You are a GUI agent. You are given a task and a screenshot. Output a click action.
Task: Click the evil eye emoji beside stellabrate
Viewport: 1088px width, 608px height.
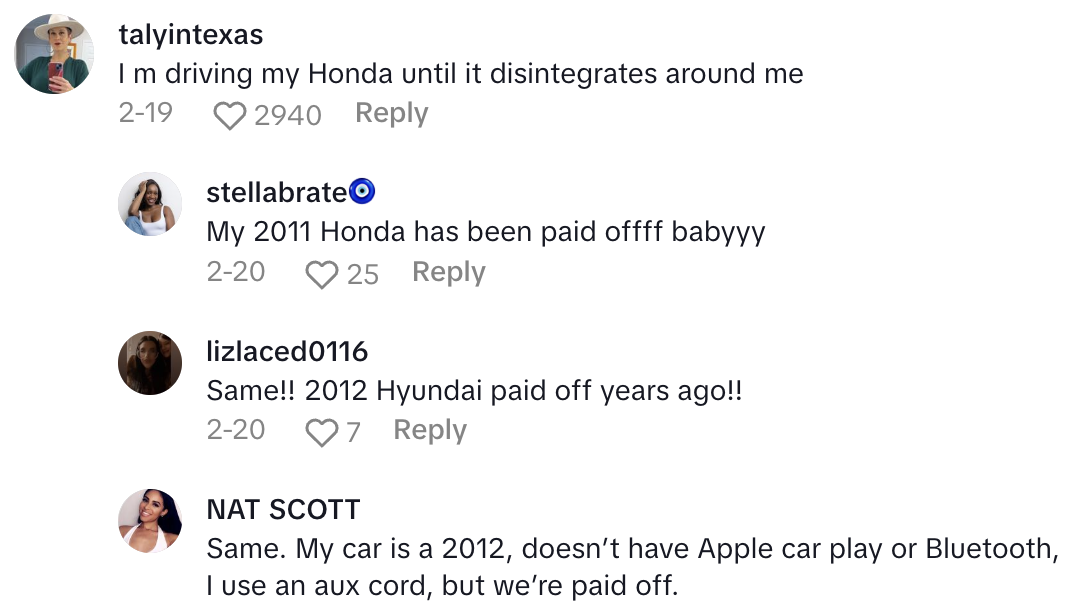click(x=362, y=192)
